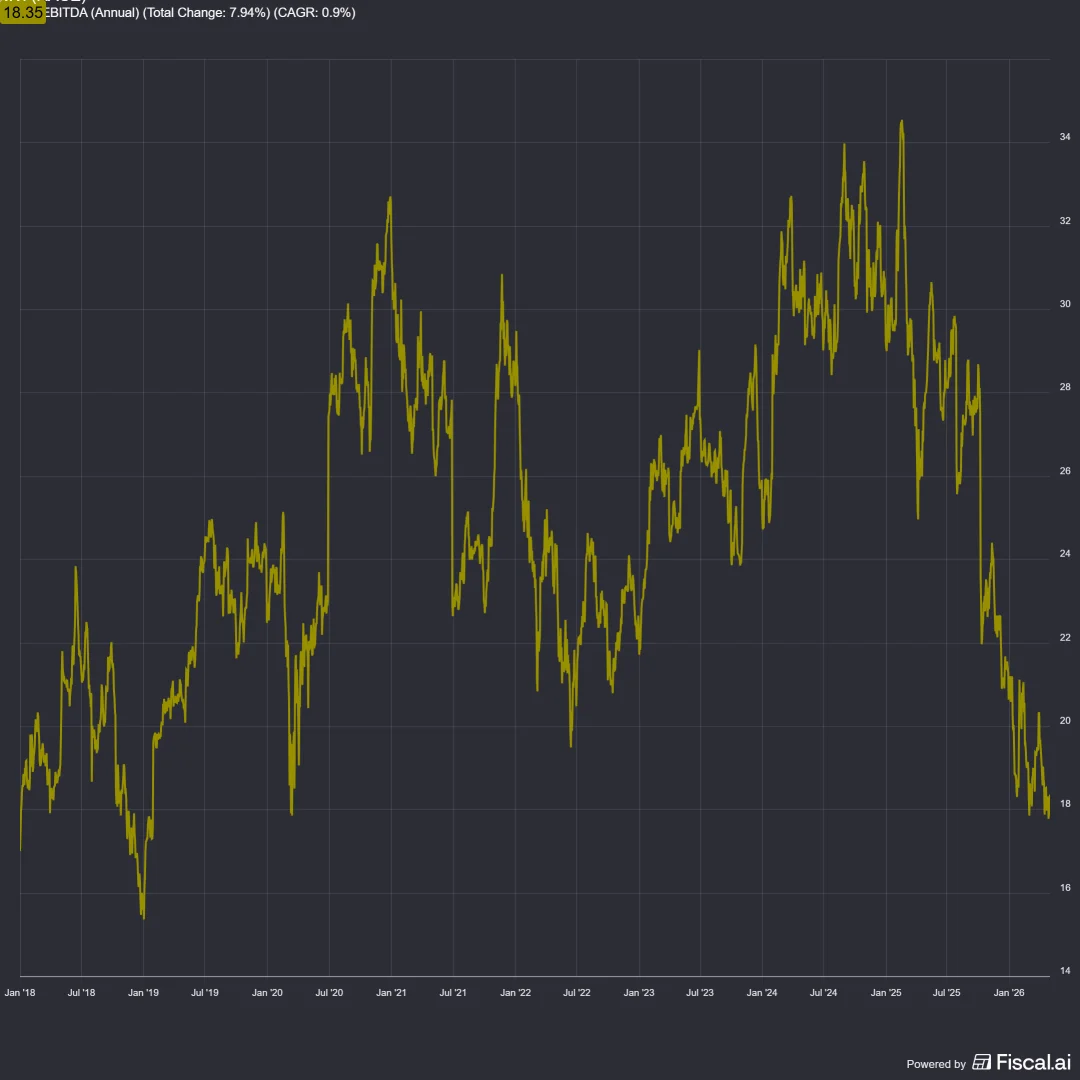The image size is (1080, 1080).
Task: Click the Jul '25 x-axis label
Action: 946,993
